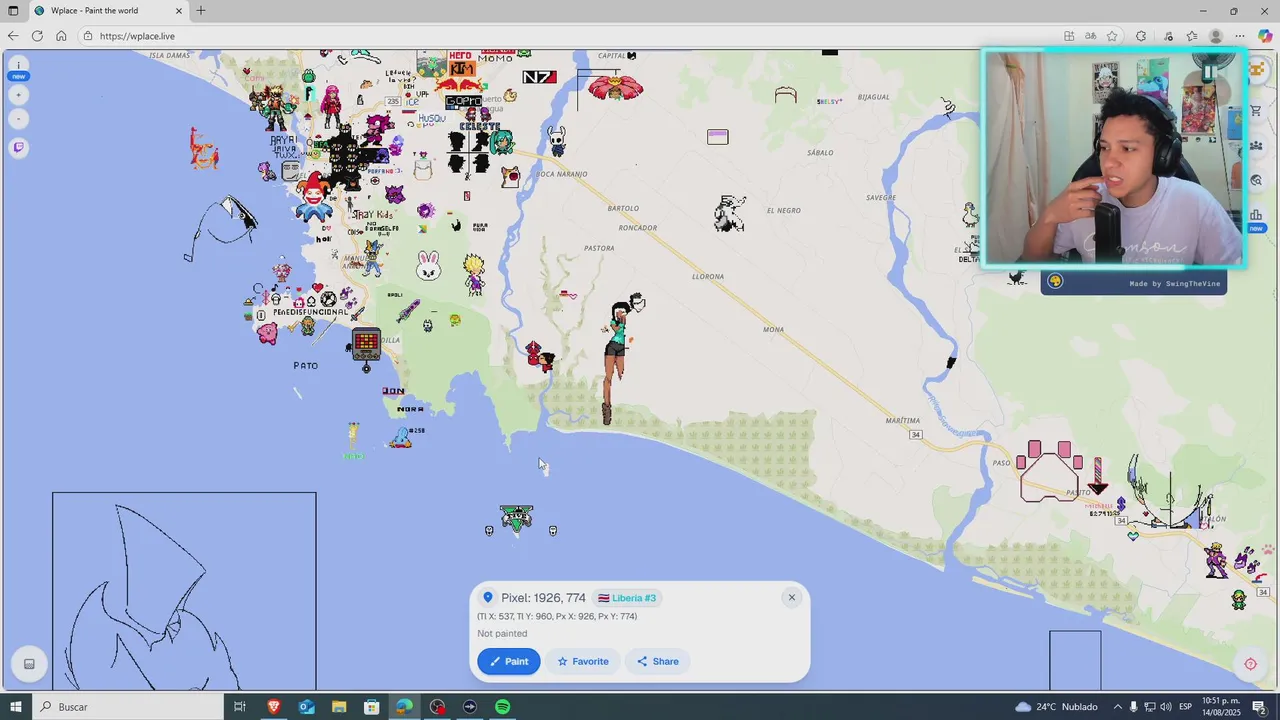
Task: Open the Liberia #3 region link
Action: [627, 598]
